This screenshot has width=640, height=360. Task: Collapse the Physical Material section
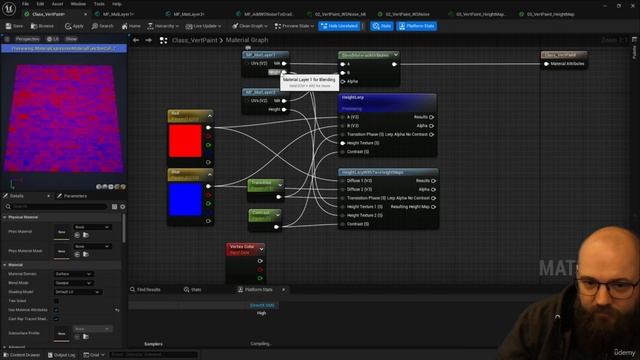pos(4,217)
